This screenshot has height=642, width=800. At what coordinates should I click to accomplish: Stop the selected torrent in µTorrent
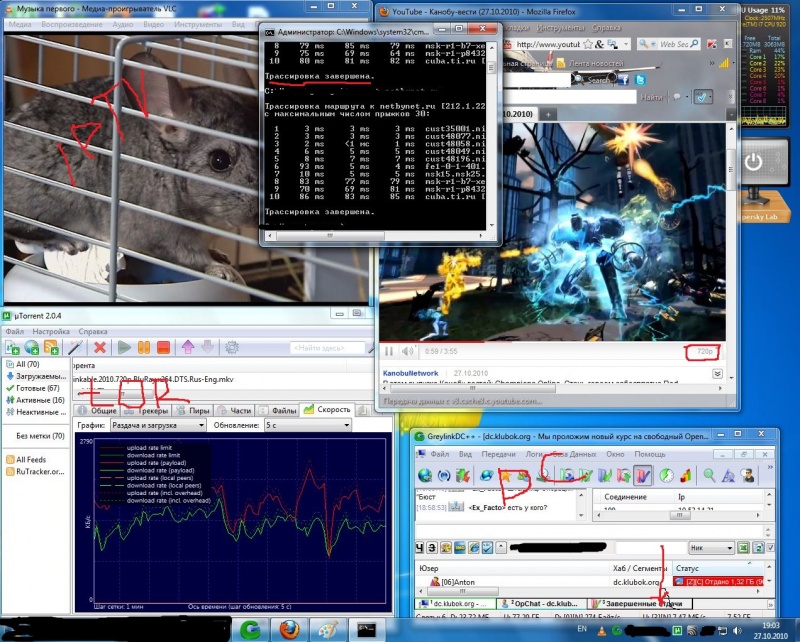tap(163, 348)
